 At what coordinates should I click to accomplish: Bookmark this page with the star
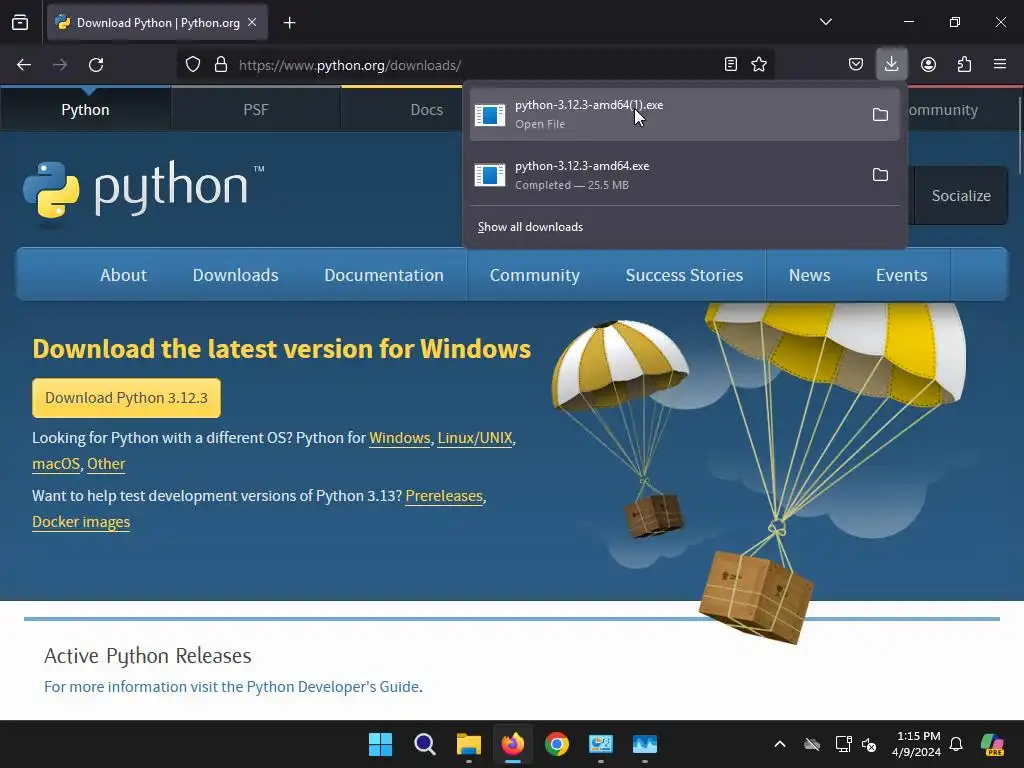click(x=759, y=64)
